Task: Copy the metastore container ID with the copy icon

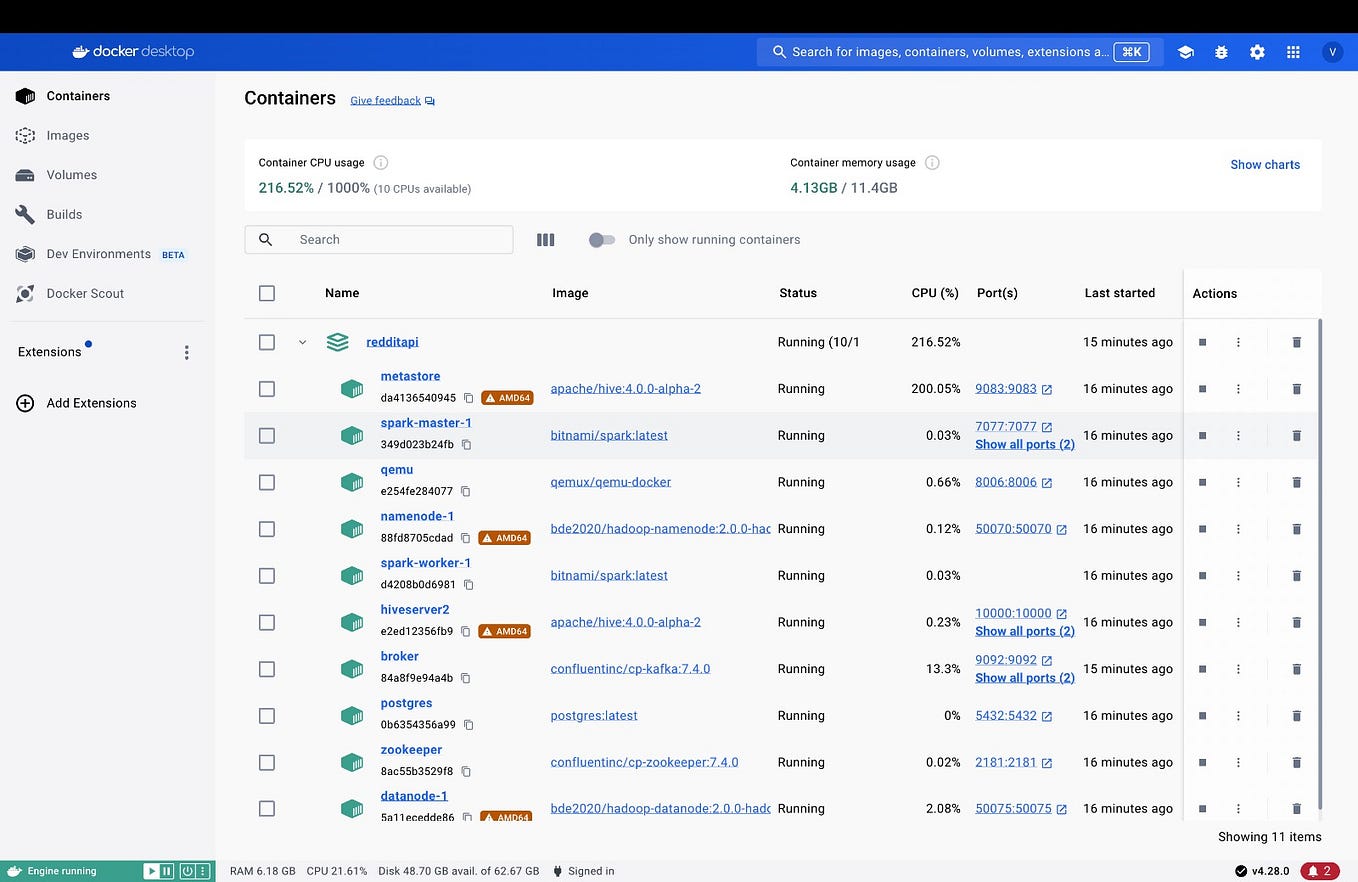Action: 469,397
